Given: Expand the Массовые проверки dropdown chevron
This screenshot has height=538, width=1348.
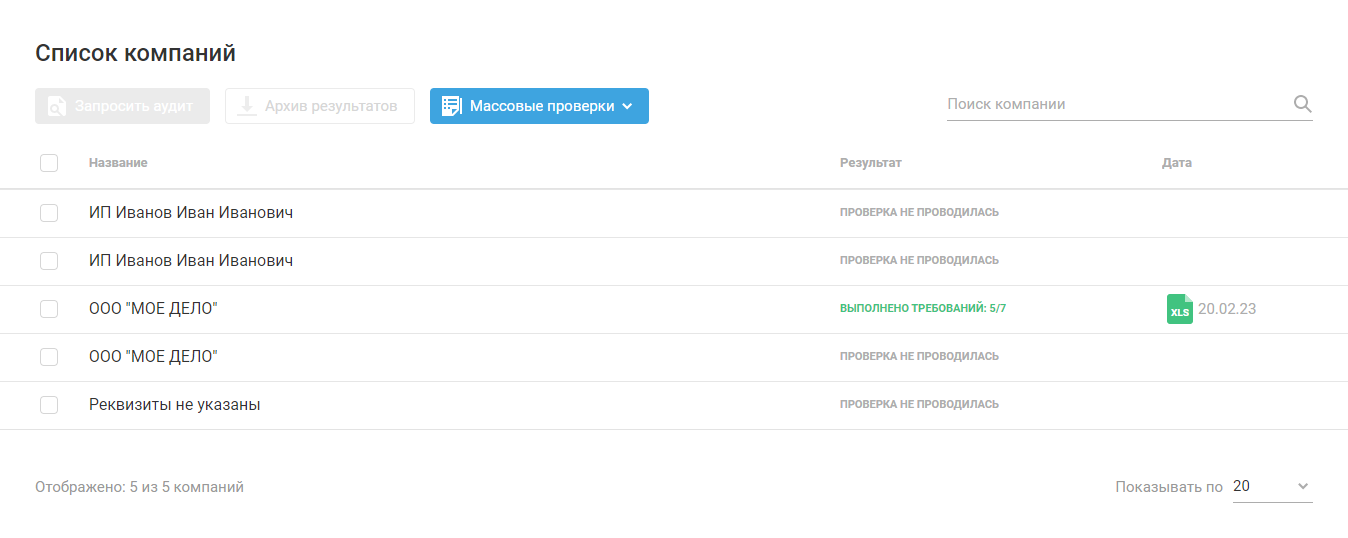Looking at the screenshot, I should pos(627,106).
